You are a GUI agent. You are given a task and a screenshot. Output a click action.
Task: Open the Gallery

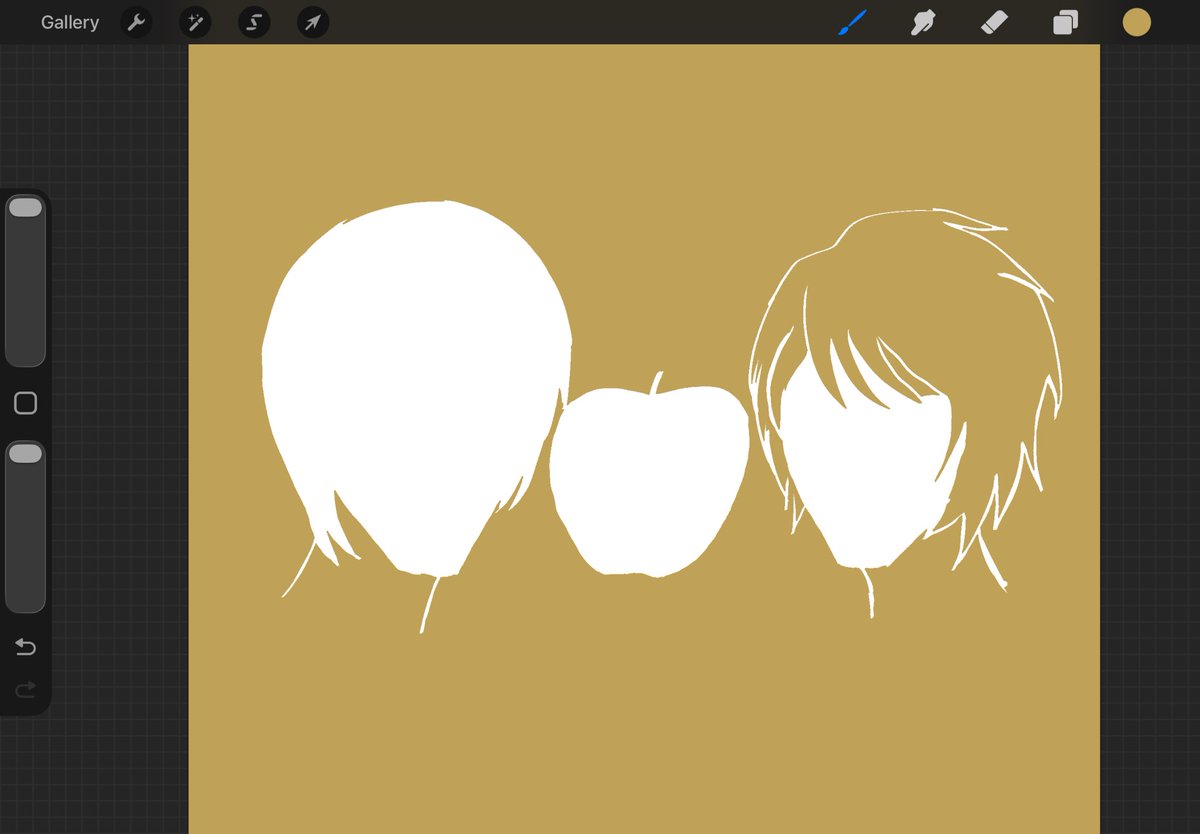pos(70,22)
